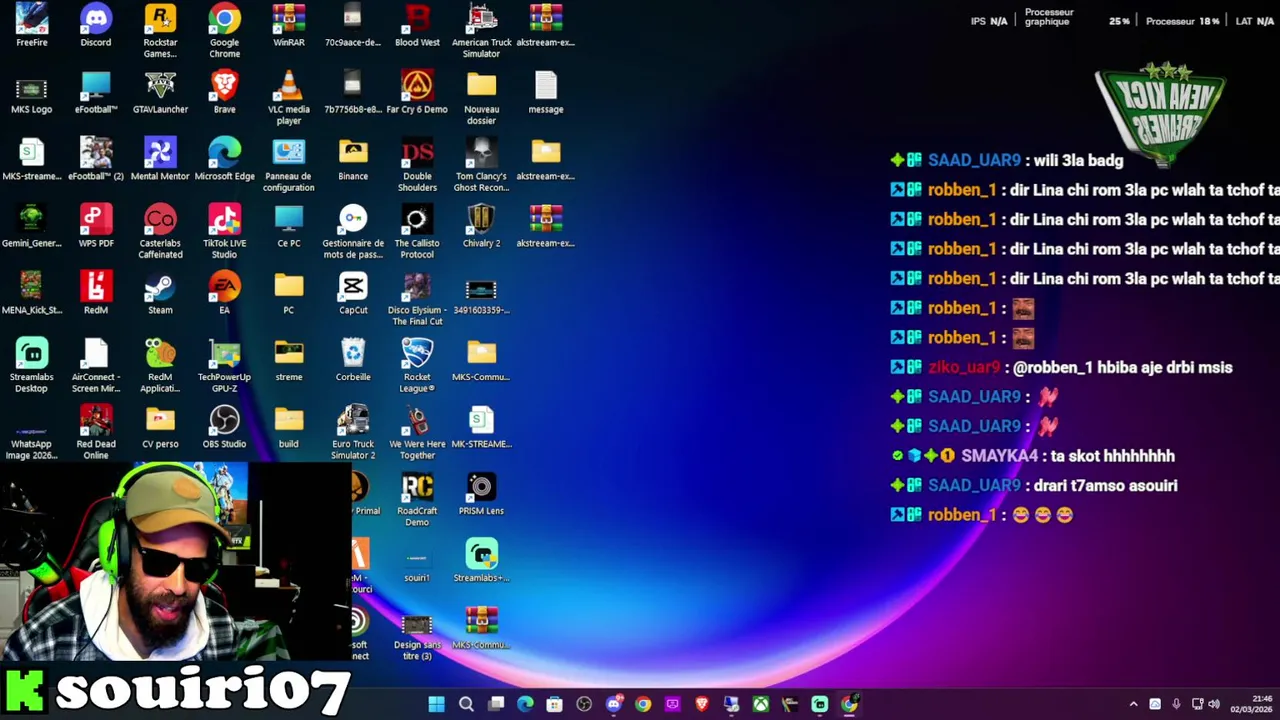The width and height of the screenshot is (1280, 720).
Task: Select the Binance folder
Action: (353, 160)
